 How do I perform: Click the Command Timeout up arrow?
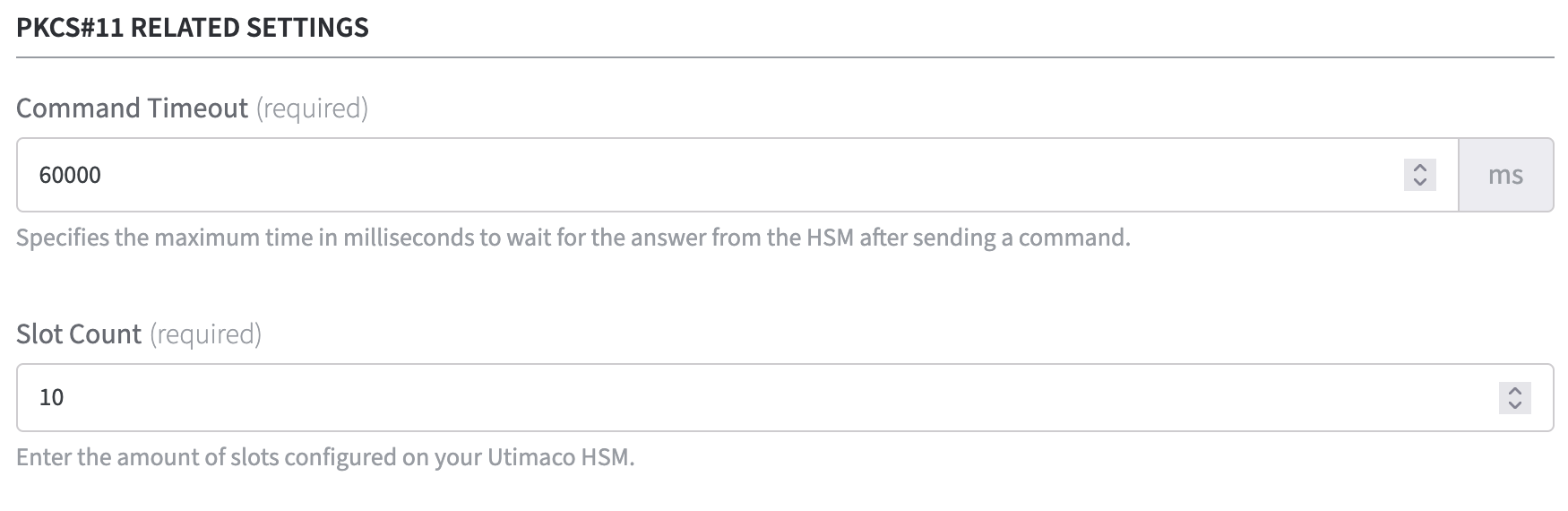click(x=1419, y=168)
